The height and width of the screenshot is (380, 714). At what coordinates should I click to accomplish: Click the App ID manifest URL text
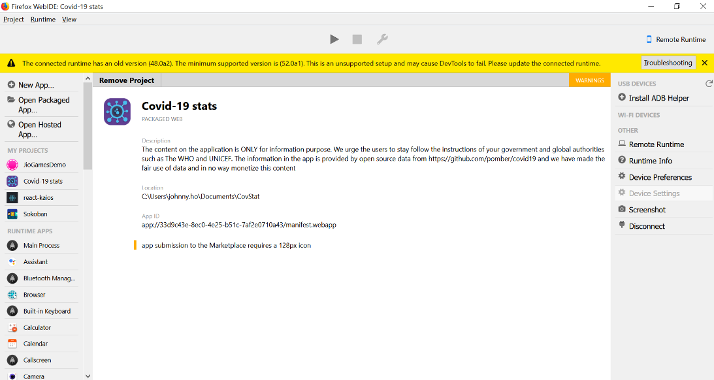(239, 225)
